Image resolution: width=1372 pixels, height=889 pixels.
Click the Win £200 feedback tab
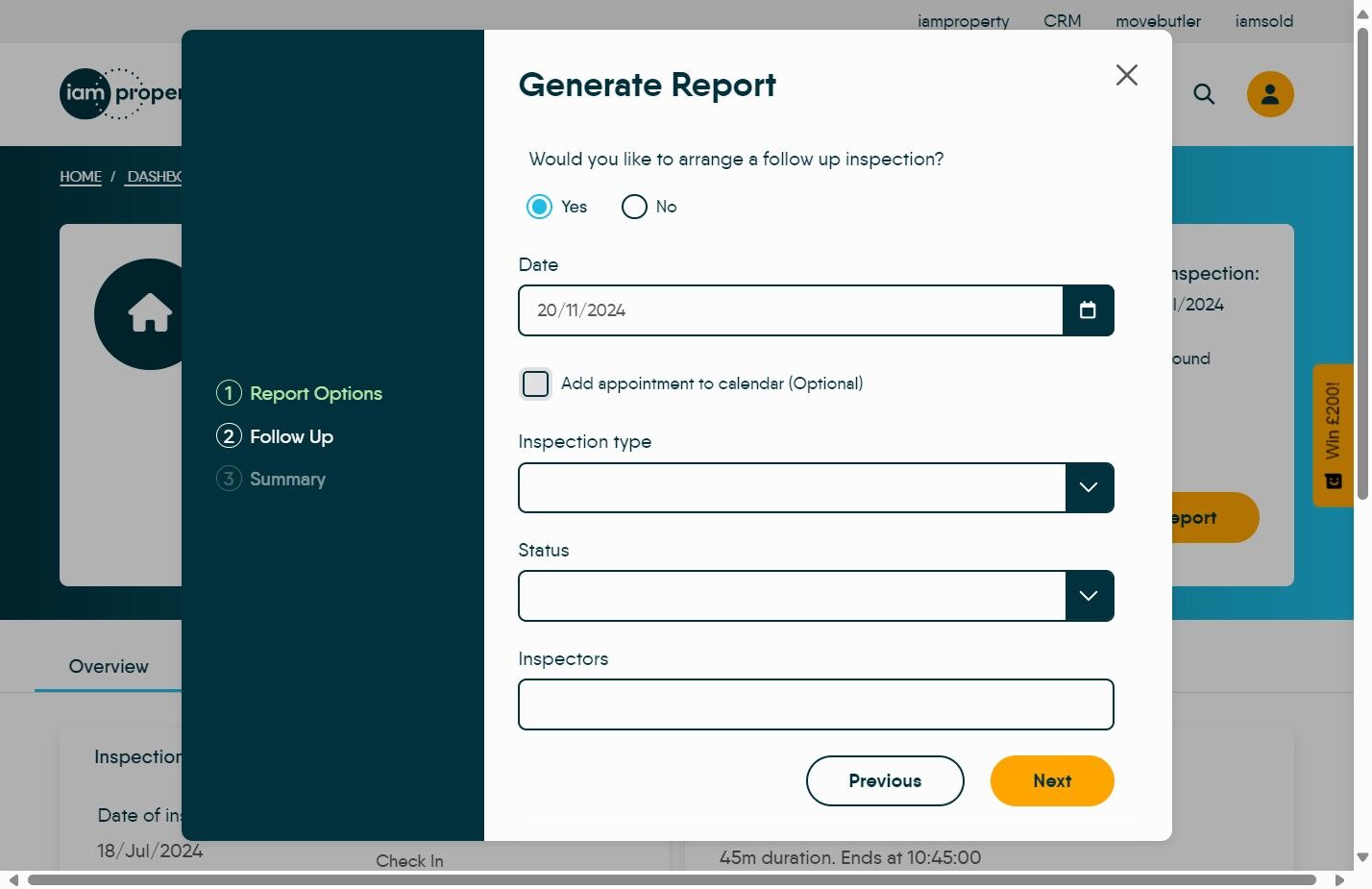pyautogui.click(x=1333, y=434)
